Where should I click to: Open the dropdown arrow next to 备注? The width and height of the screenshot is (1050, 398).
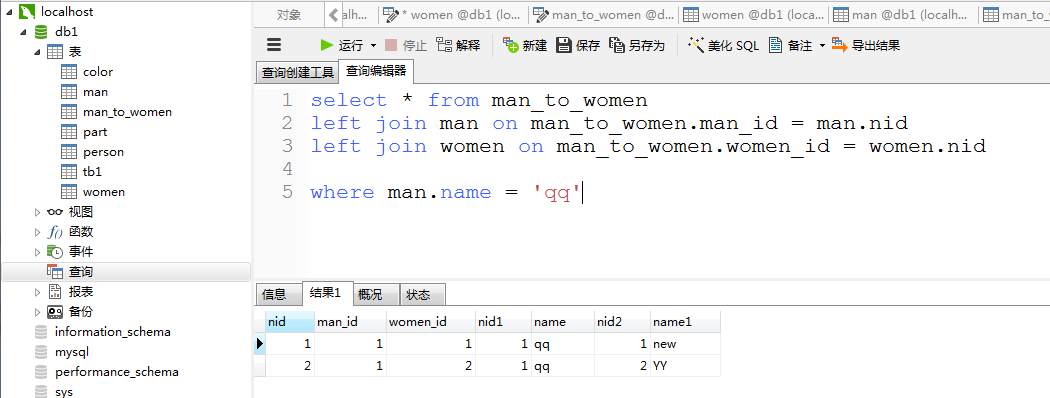click(x=822, y=46)
